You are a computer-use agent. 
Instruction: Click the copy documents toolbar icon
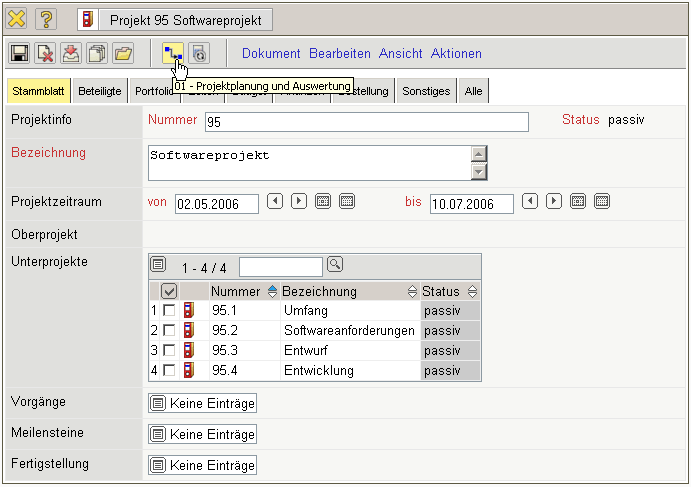click(97, 54)
